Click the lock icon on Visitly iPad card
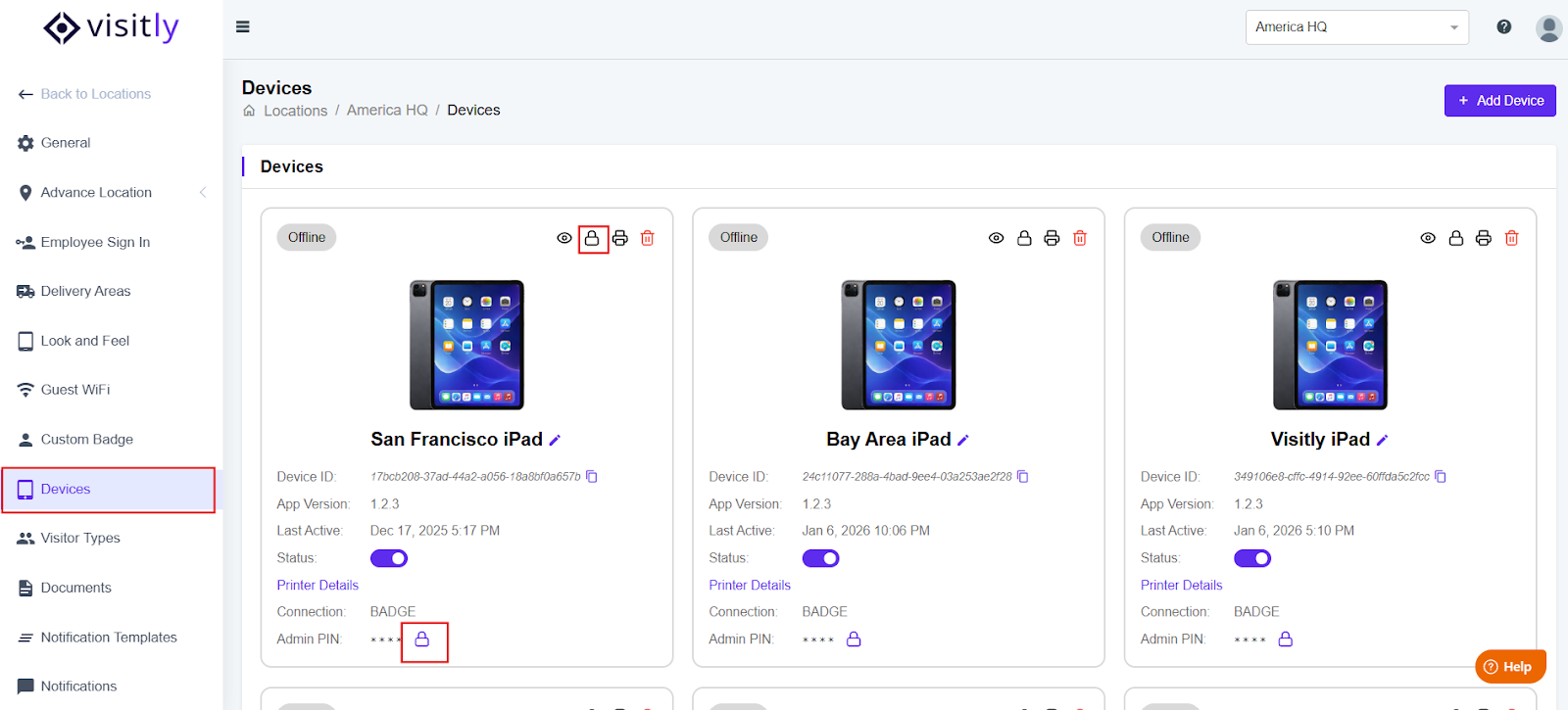Viewport: 1568px width, 710px height. [1456, 238]
